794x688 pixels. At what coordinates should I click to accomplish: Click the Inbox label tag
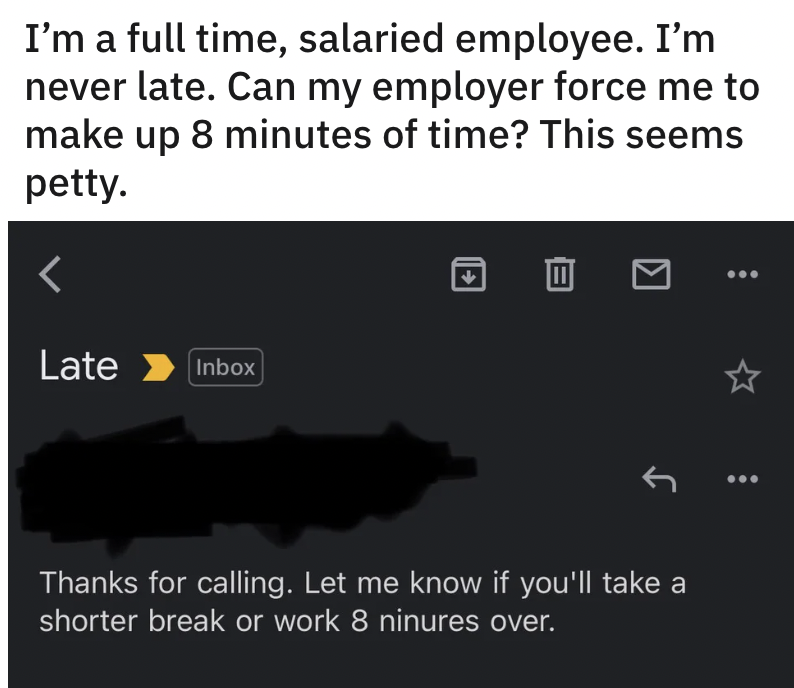[225, 367]
